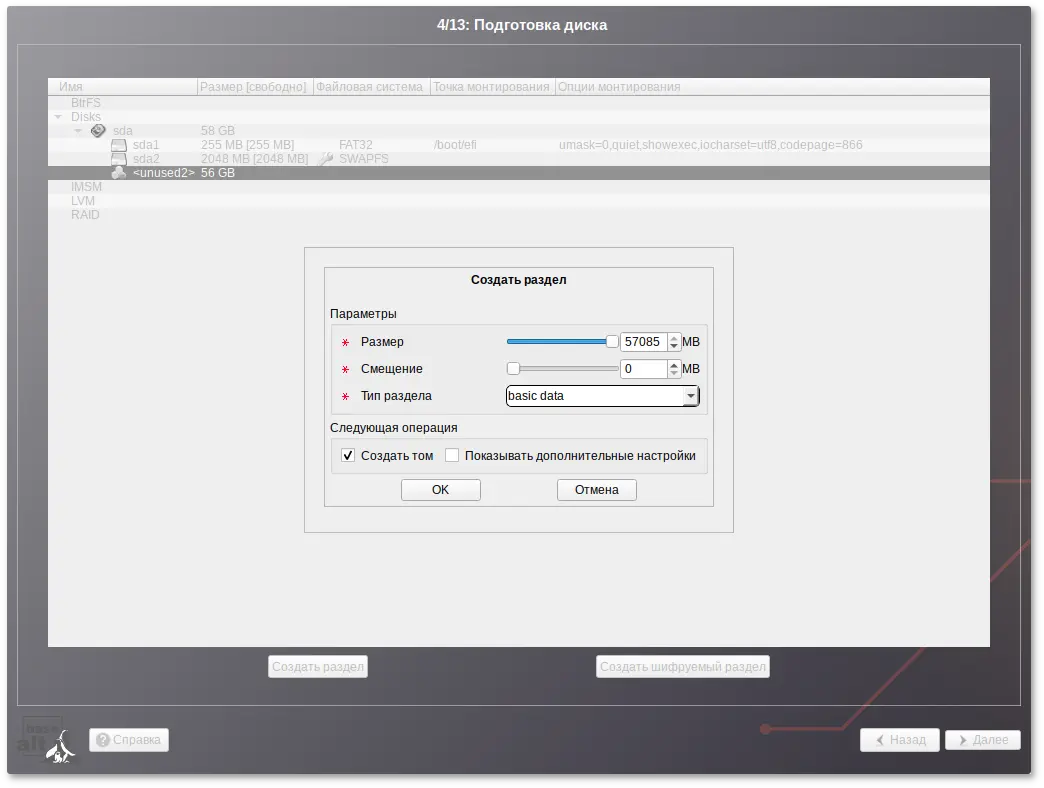Image resolution: width=1044 pixels, height=788 pixels.
Task: Select LVM tree item
Action: (83, 201)
